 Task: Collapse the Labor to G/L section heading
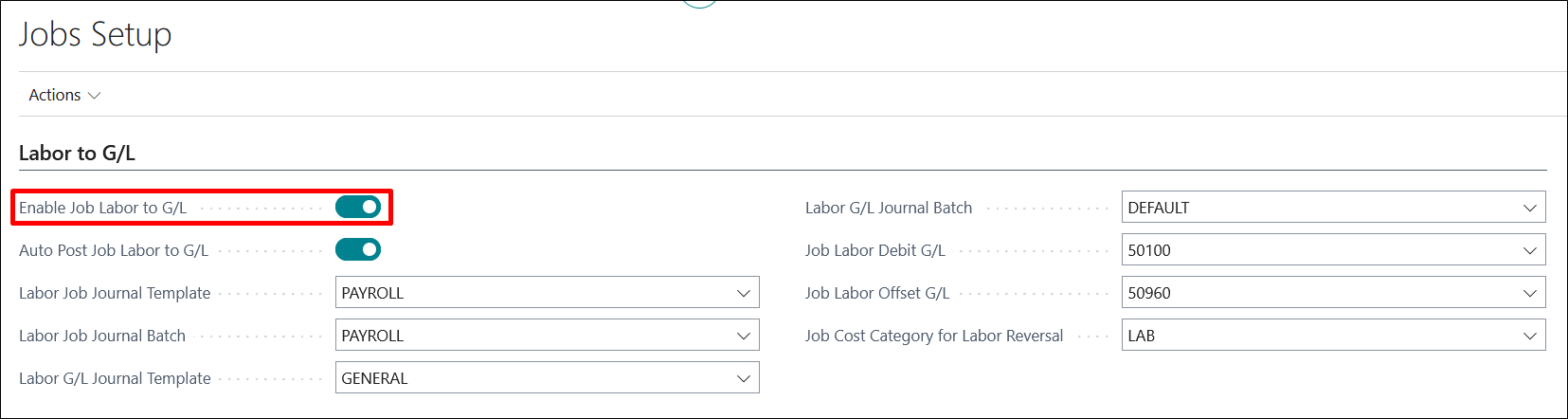click(x=77, y=153)
